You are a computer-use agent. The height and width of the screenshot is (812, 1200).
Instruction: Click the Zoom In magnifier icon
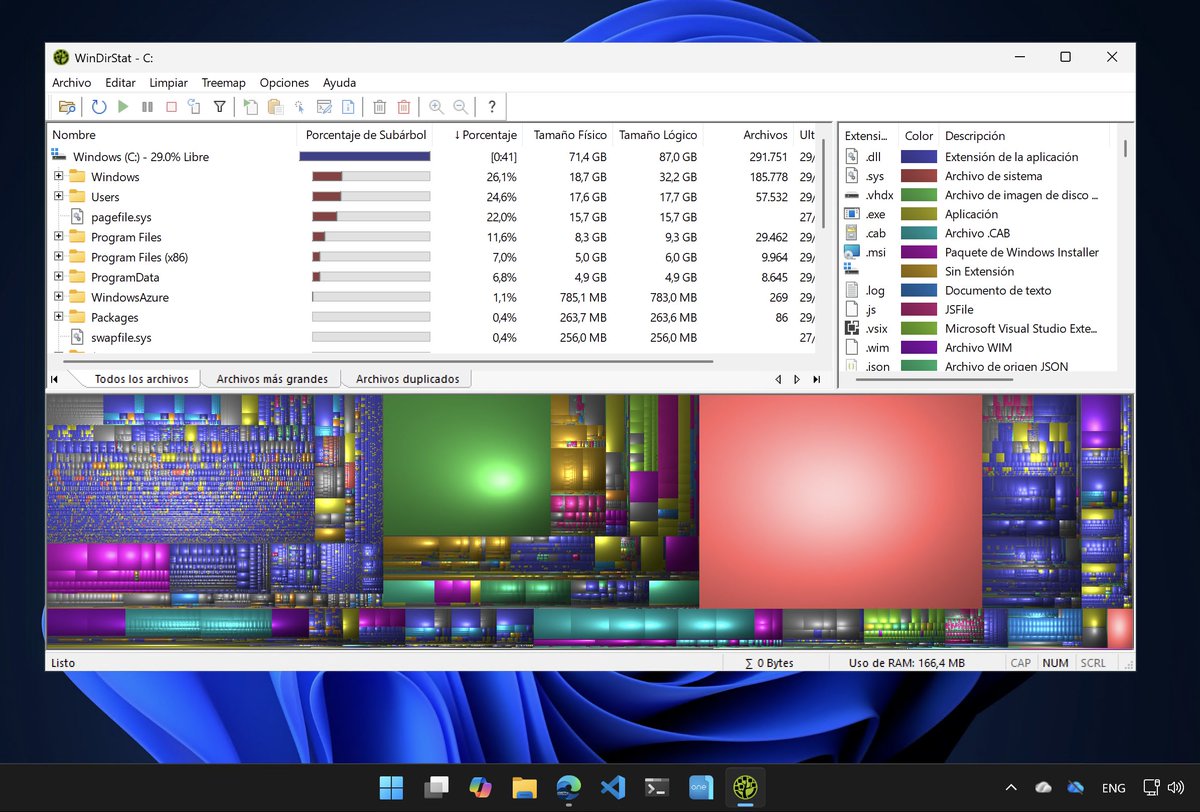point(436,107)
